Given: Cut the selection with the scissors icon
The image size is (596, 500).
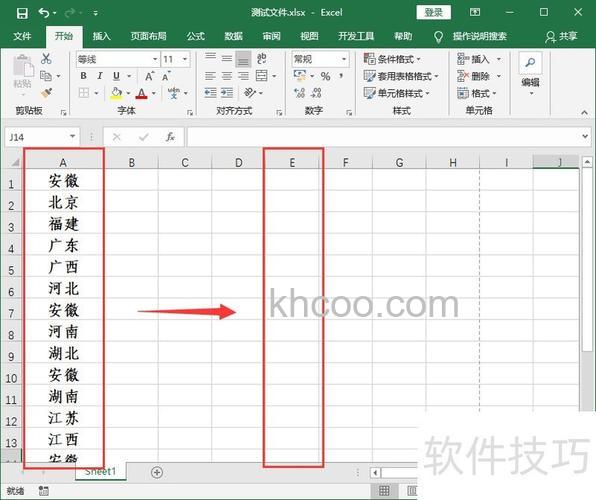Looking at the screenshot, I should point(46,59).
